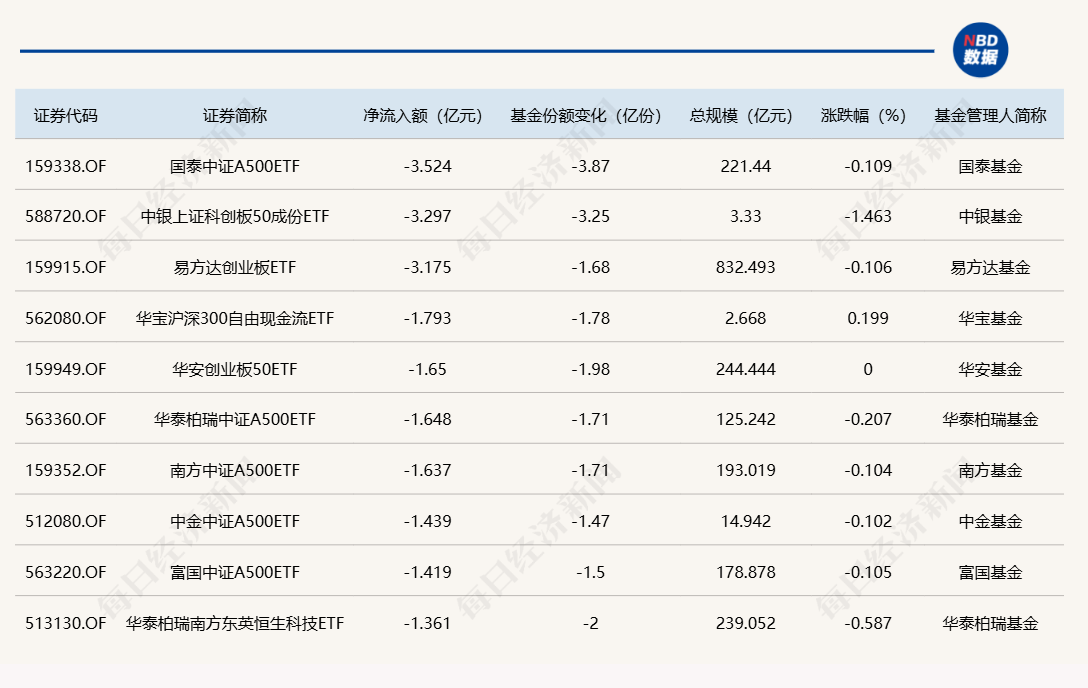Screen dimensions: 1088x688
Task: Select the 净流入额（亿元） column header
Action: pos(423,115)
